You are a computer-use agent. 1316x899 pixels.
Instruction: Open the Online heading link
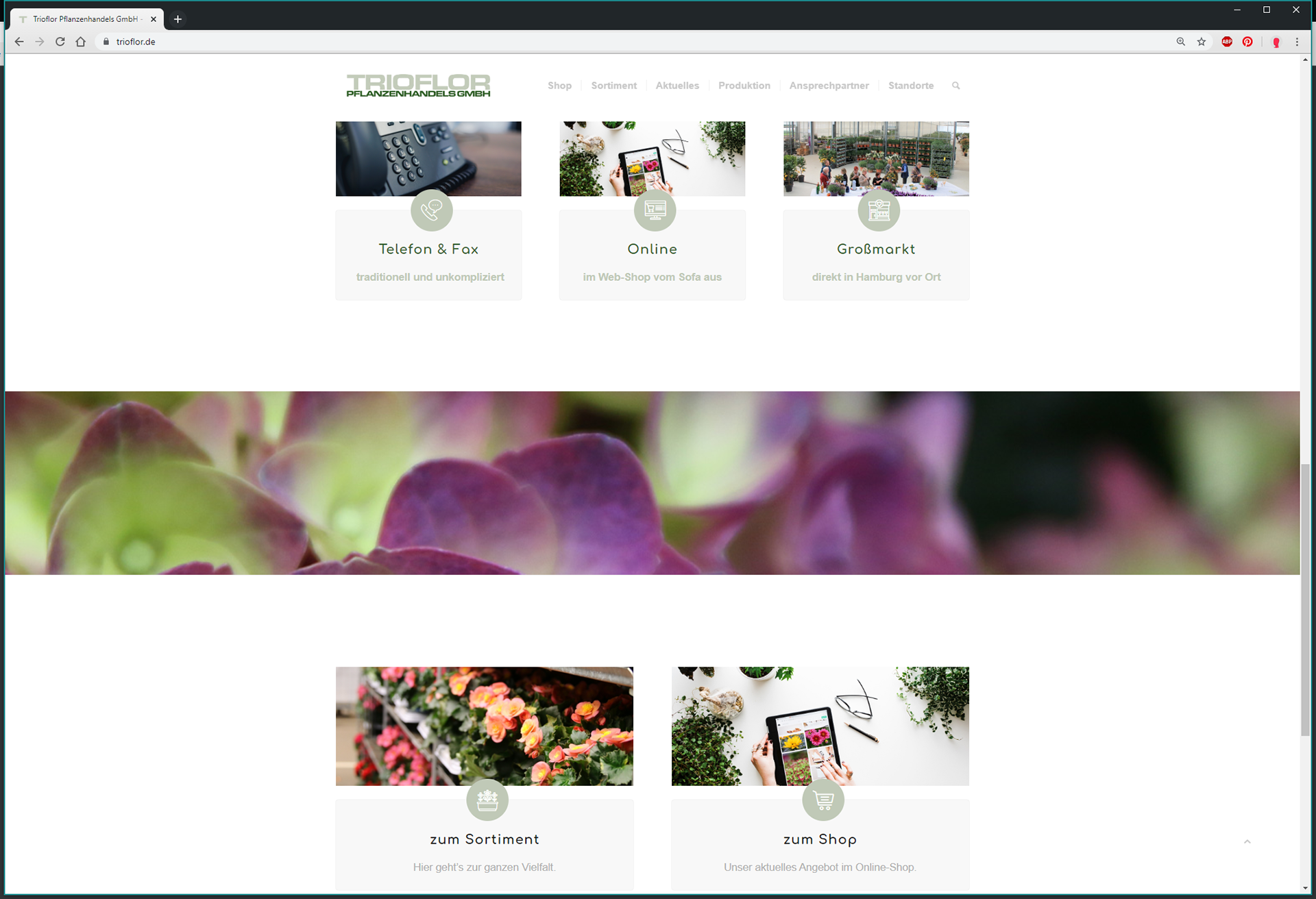coord(652,249)
